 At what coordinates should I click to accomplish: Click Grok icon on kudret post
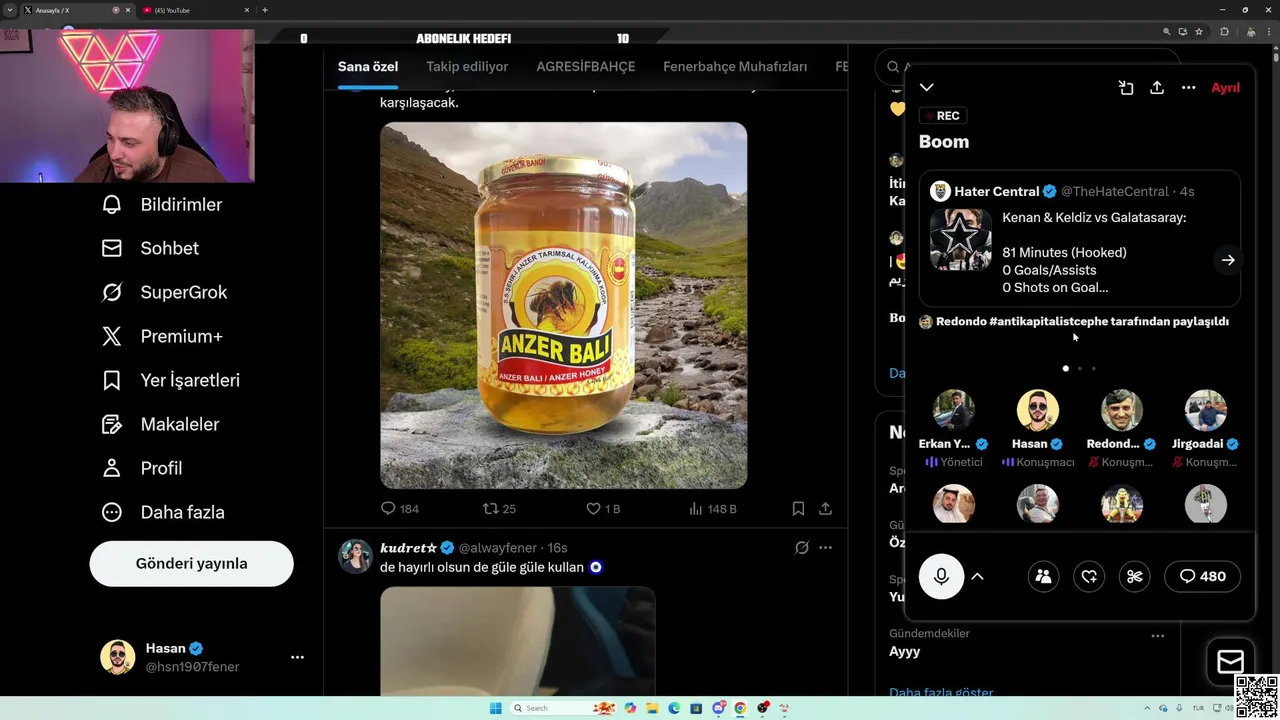point(801,547)
